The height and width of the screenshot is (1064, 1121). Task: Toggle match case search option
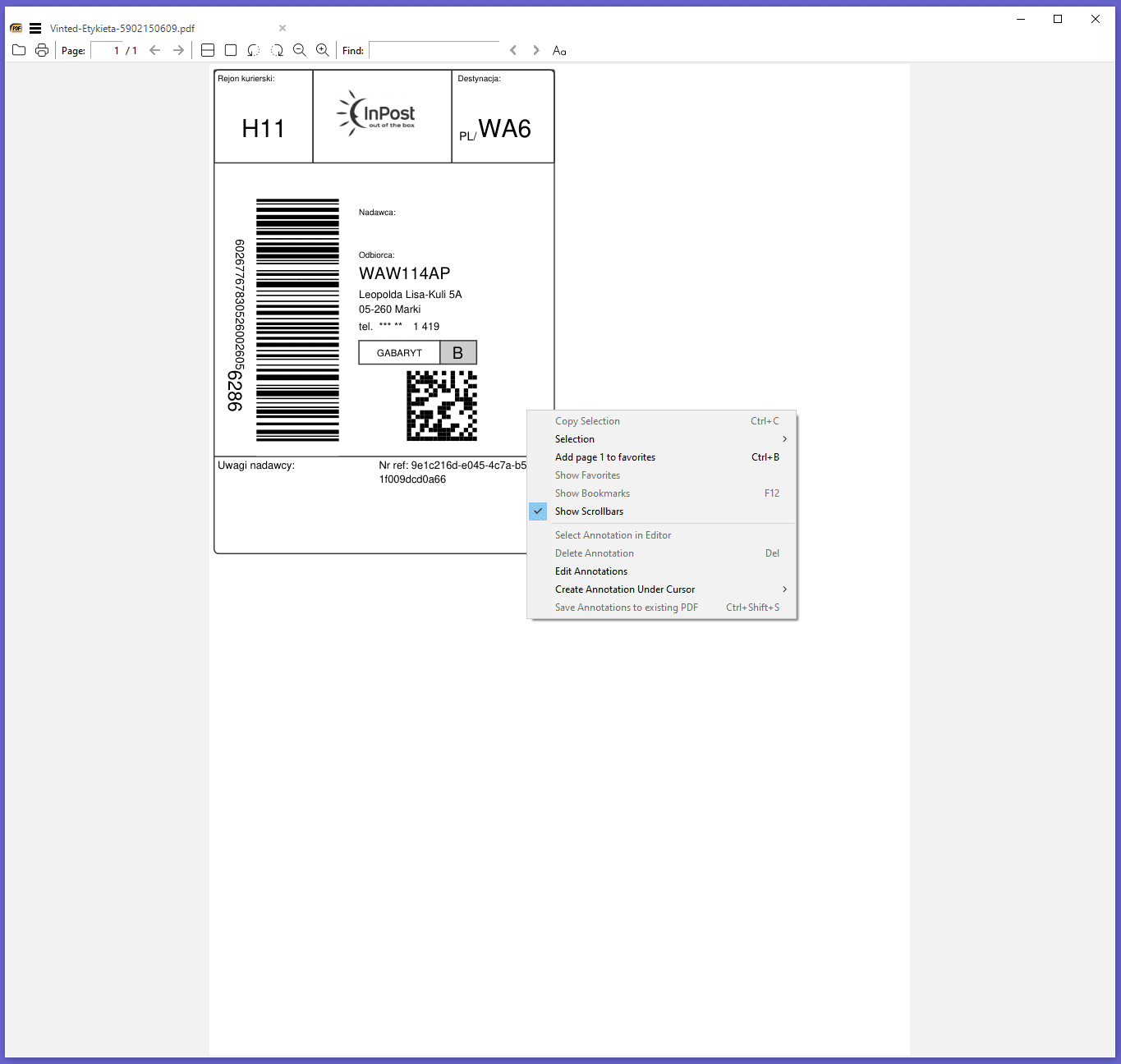559,50
